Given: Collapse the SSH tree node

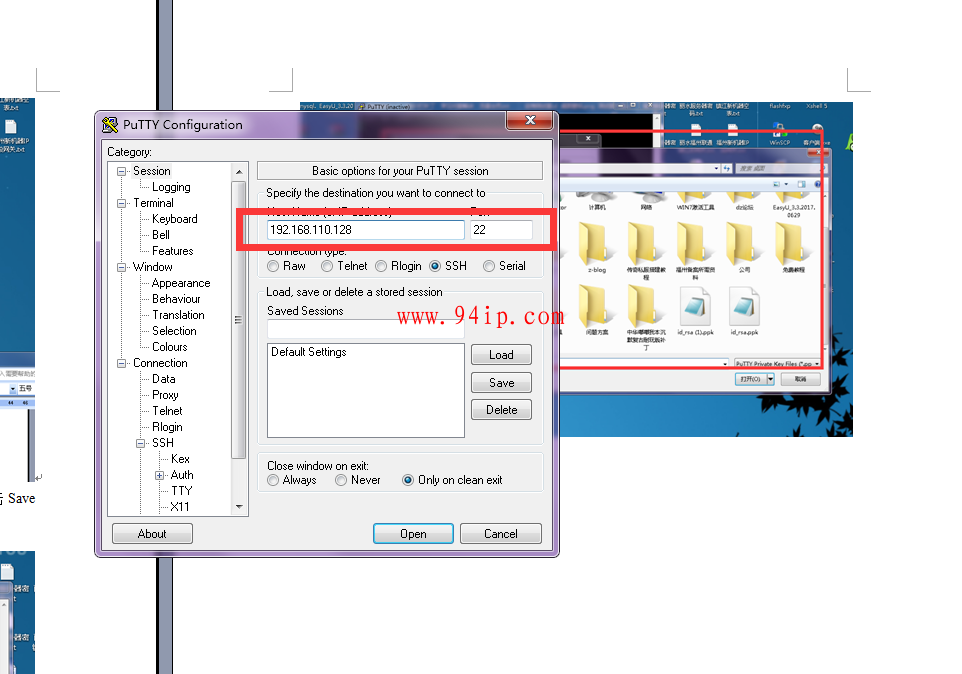Looking at the screenshot, I should coord(140,443).
